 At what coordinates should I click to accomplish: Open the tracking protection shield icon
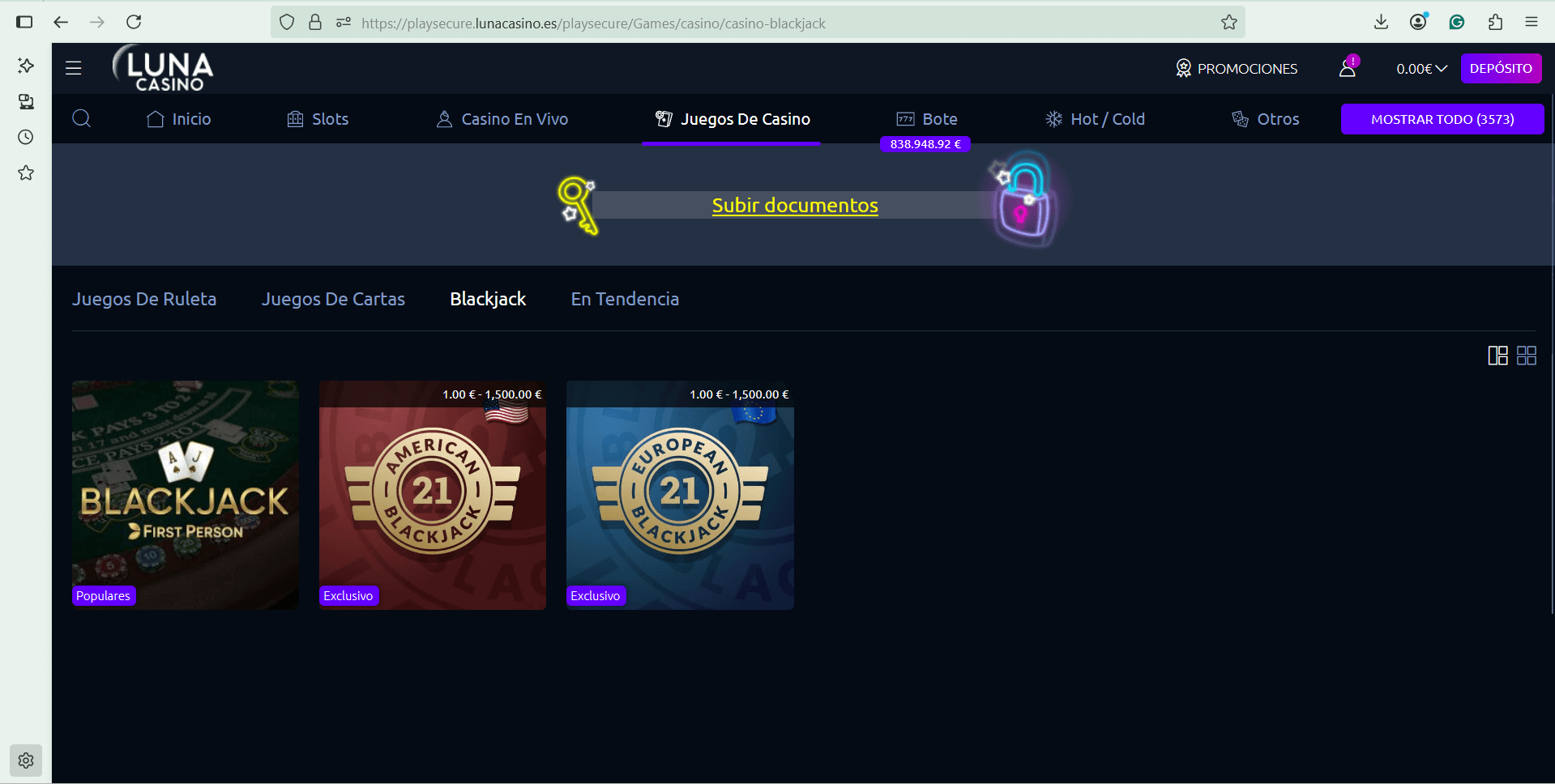click(287, 23)
